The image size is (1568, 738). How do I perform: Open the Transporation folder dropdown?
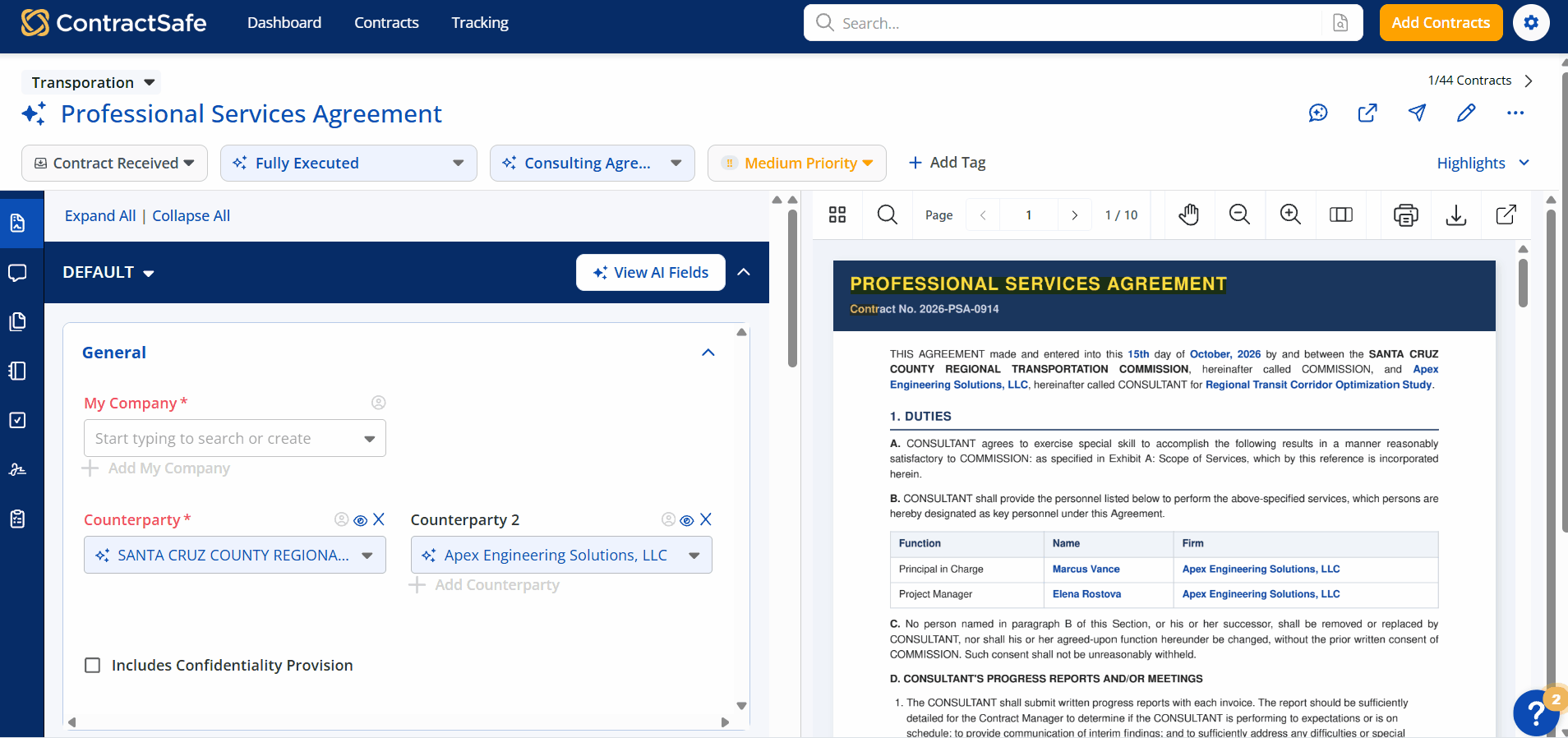click(92, 82)
